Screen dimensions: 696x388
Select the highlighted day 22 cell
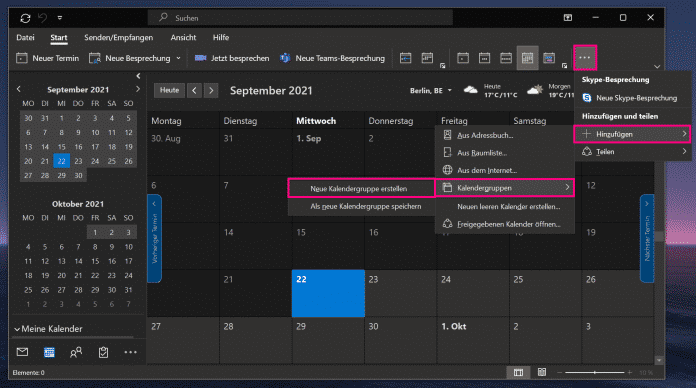328,293
